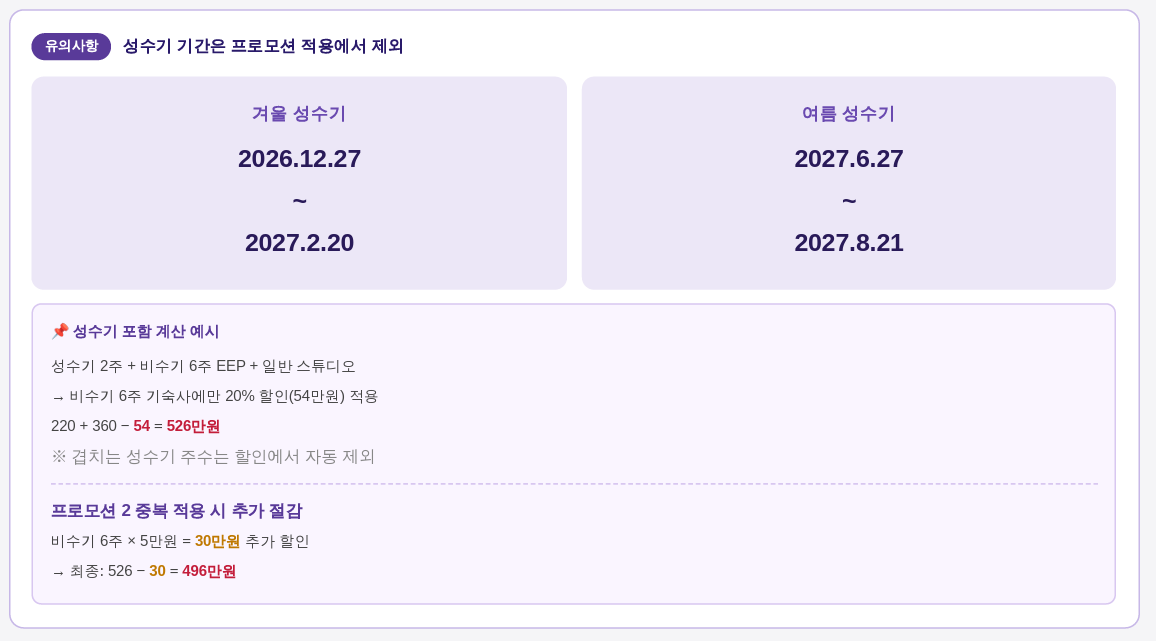The height and width of the screenshot is (641, 1156).
Task: Click the heading 성수기 기간은 프로모션 적용에서 제외
Action: pos(263,46)
